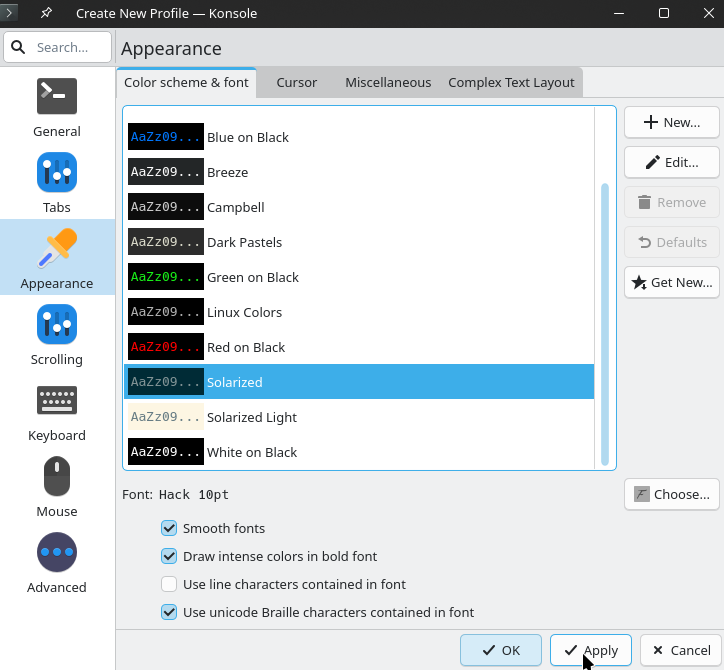Select the Blue on Black color scheme
724x670 pixels.
(x=359, y=137)
